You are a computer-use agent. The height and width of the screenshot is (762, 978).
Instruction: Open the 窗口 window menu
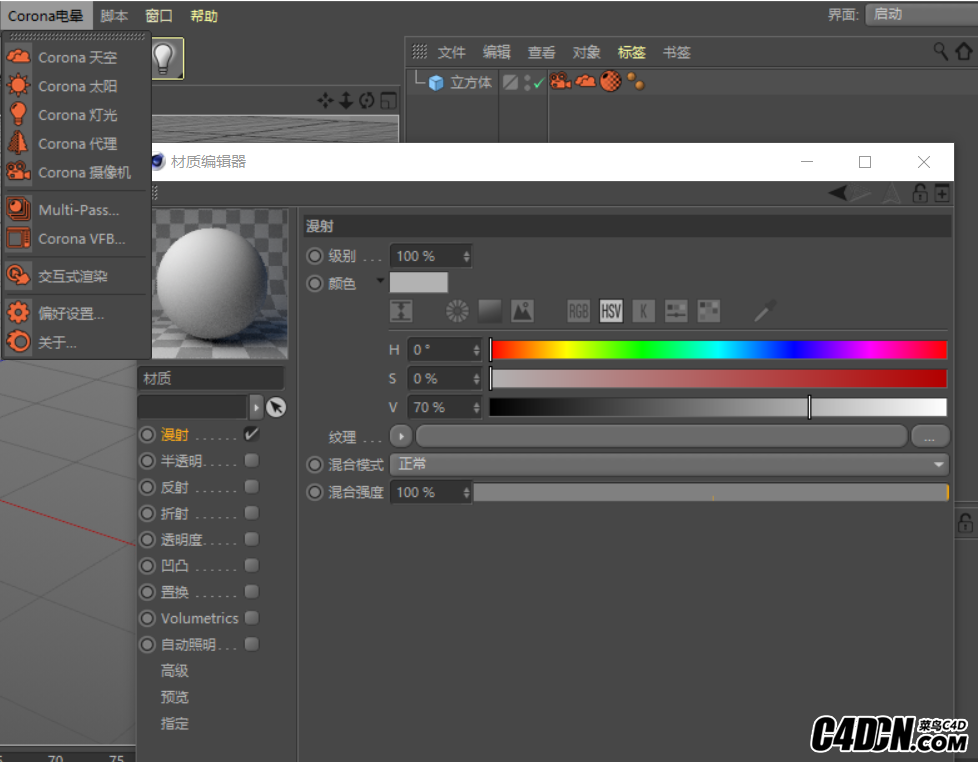[158, 16]
